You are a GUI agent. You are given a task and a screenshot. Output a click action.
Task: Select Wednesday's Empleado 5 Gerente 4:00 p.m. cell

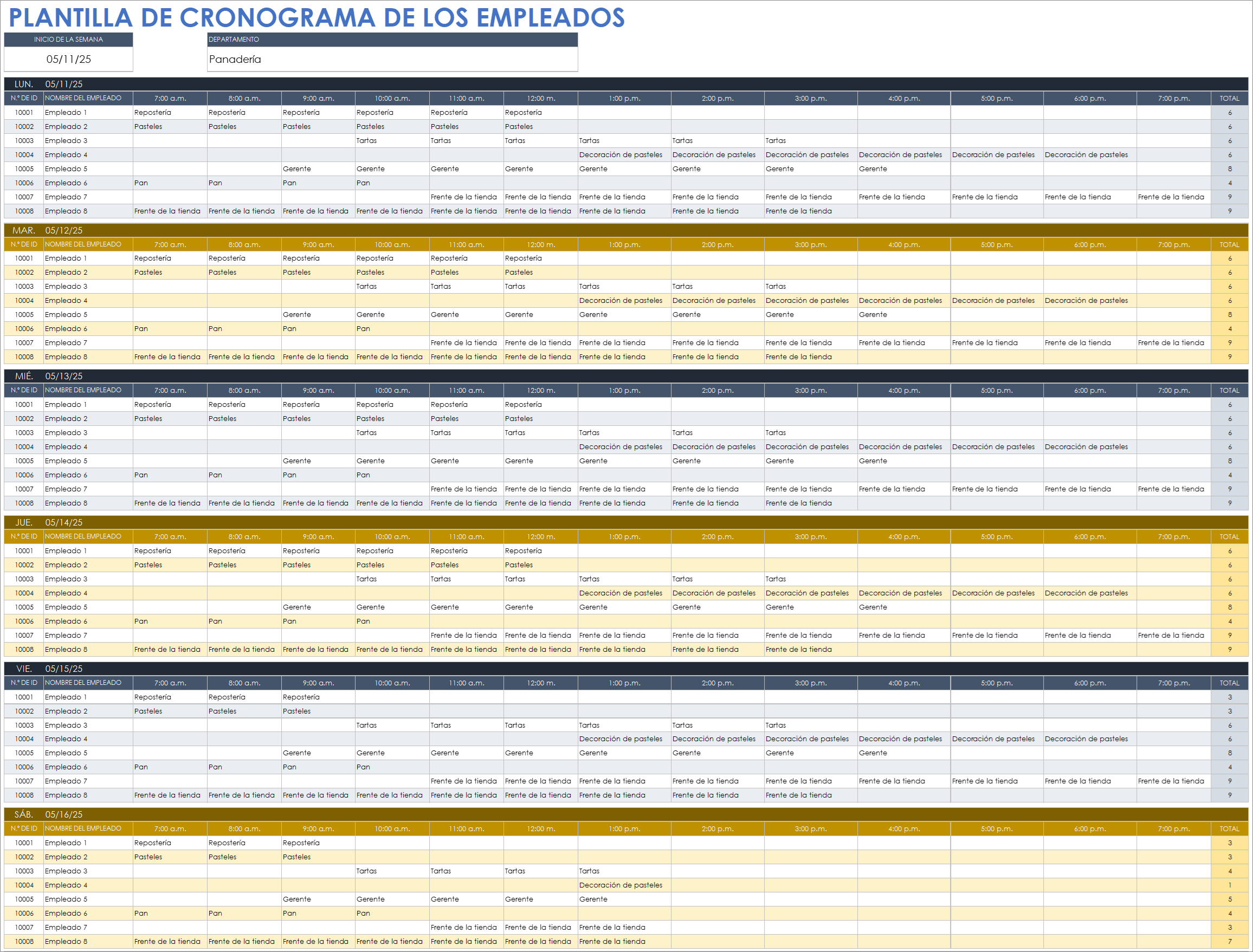904,461
